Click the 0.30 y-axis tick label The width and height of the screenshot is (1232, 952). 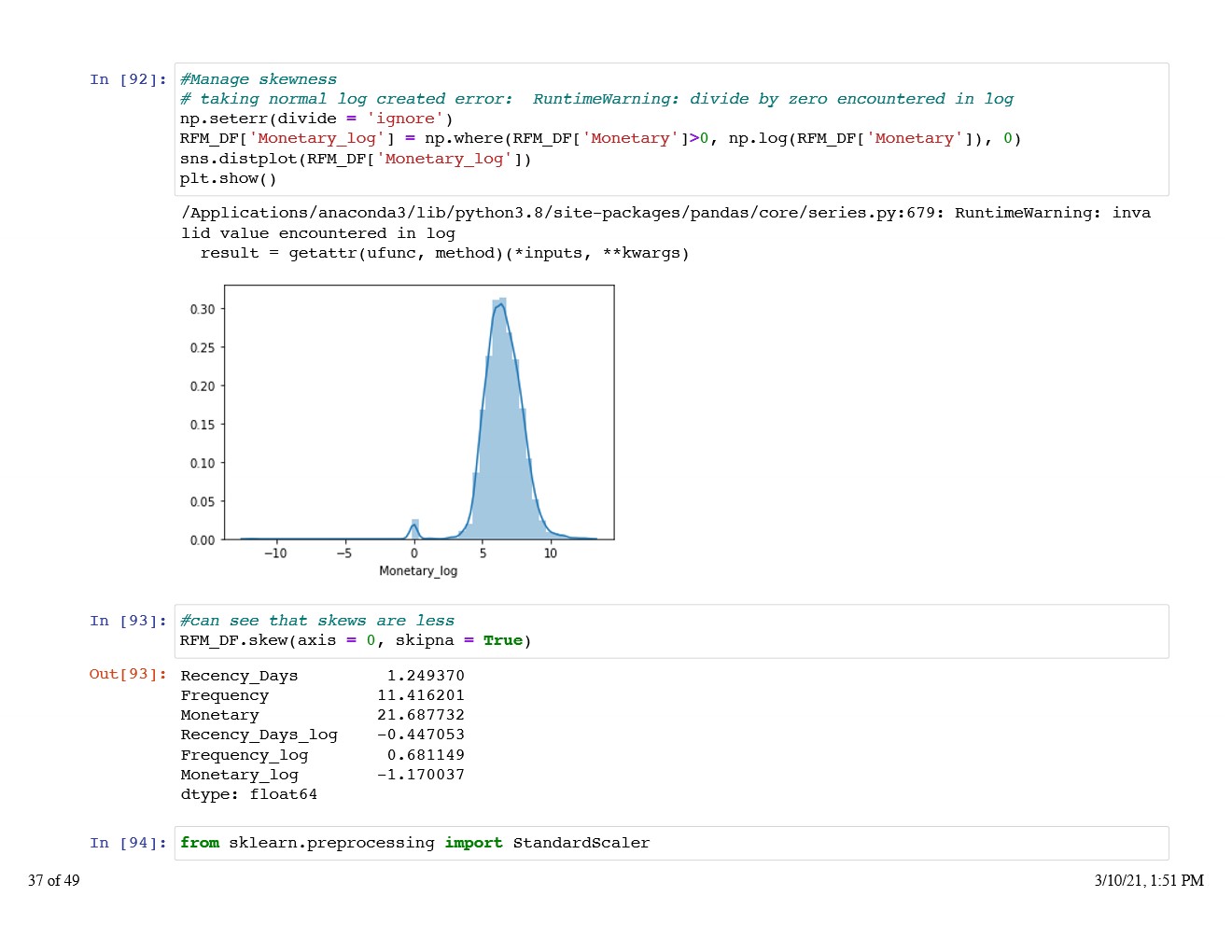202,309
